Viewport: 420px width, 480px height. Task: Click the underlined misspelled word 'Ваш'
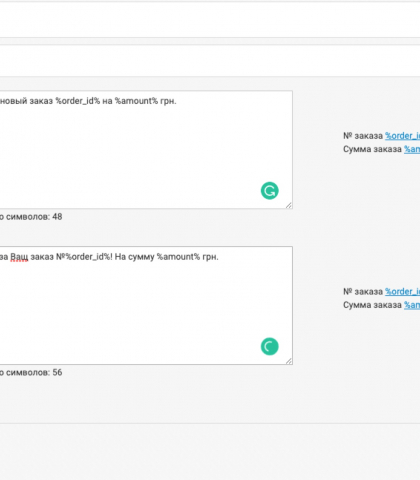click(19, 257)
